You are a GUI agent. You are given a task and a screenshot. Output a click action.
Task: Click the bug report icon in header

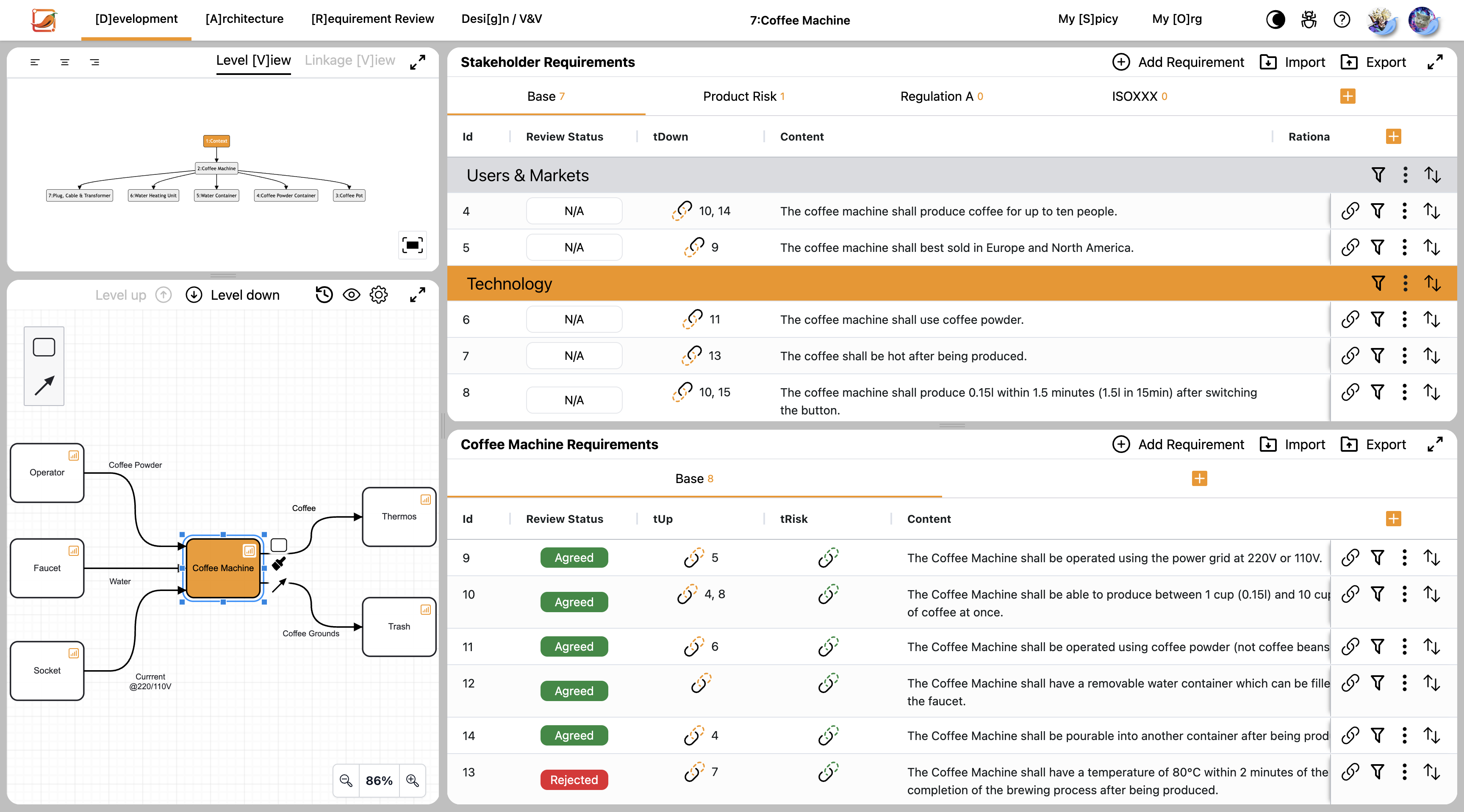pyautogui.click(x=1309, y=20)
